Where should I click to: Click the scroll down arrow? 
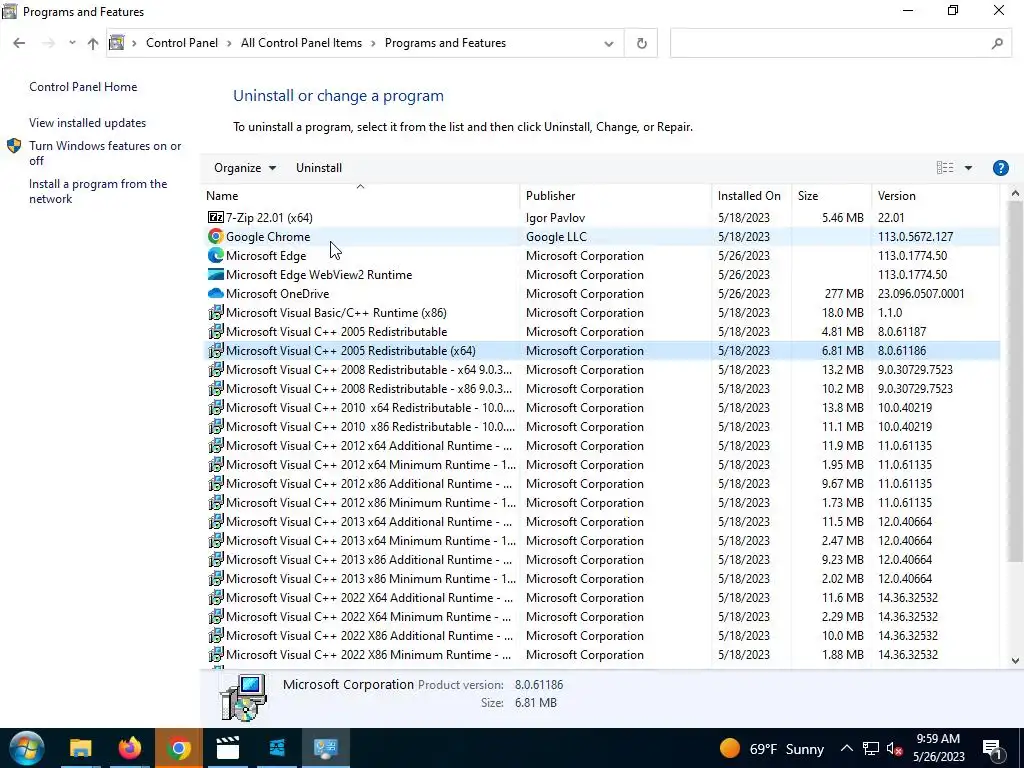point(1015,661)
